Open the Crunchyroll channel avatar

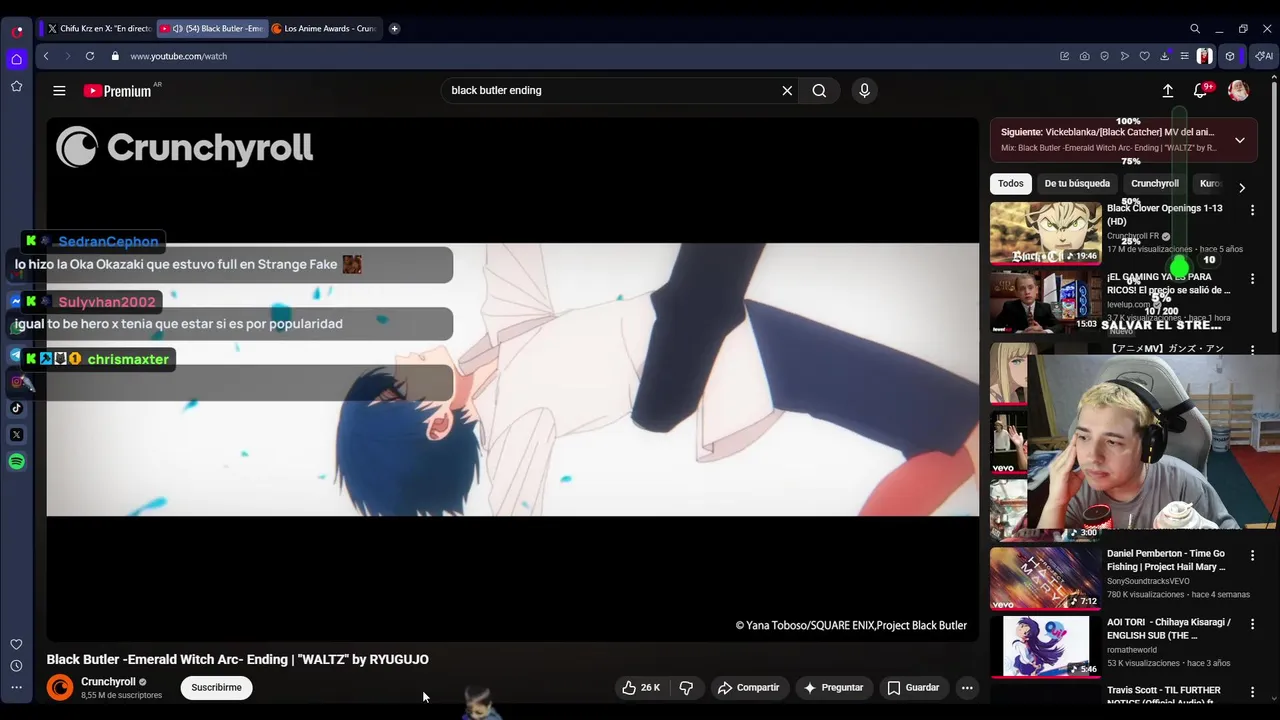60,688
